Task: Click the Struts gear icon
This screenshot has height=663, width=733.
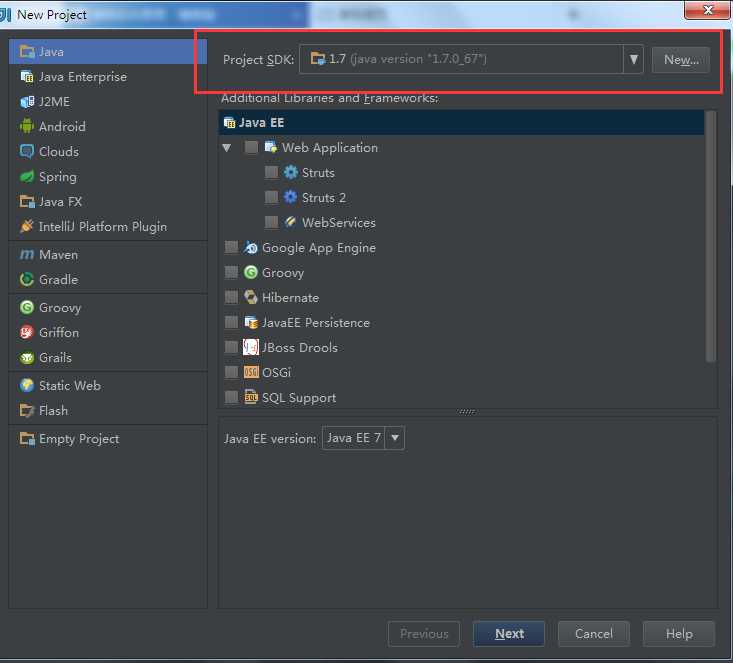Action: click(x=291, y=172)
